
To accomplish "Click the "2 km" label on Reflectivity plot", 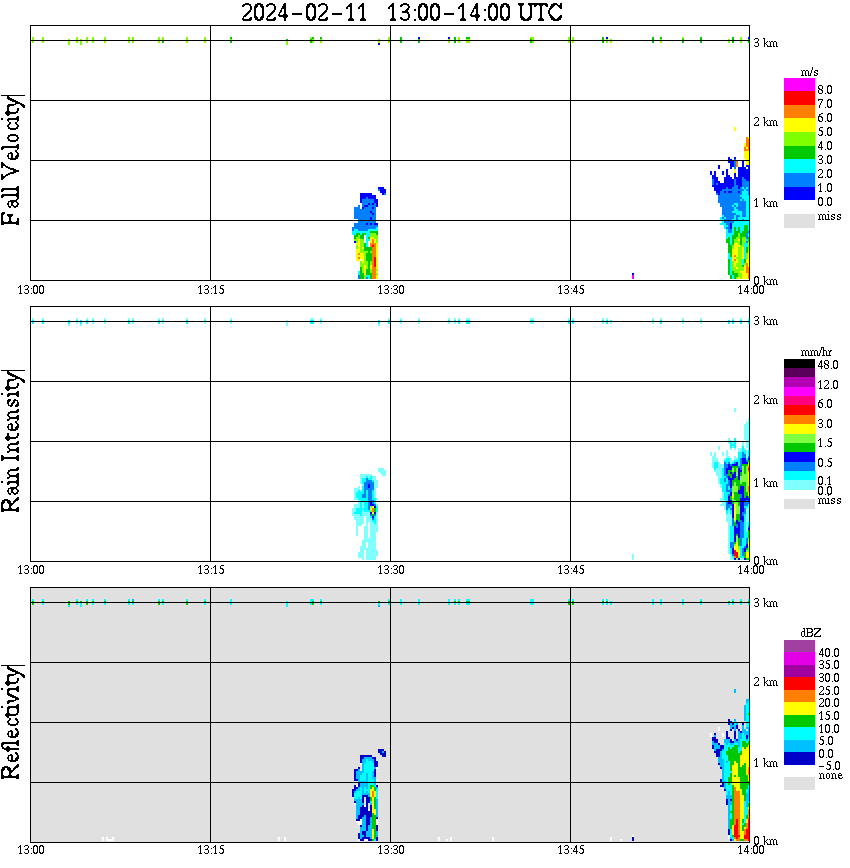I will coord(765,682).
